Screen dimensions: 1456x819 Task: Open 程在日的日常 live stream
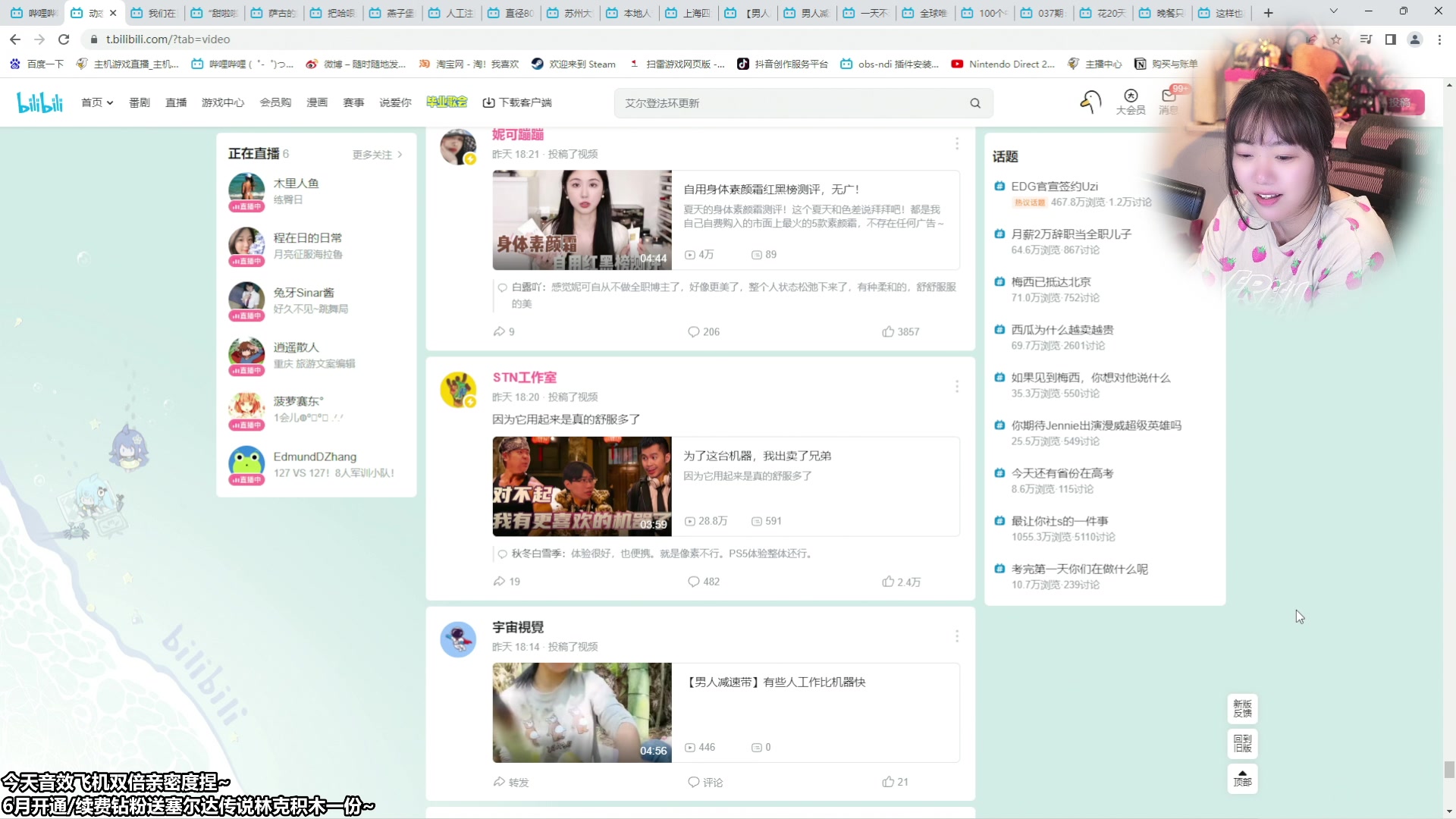(x=317, y=246)
